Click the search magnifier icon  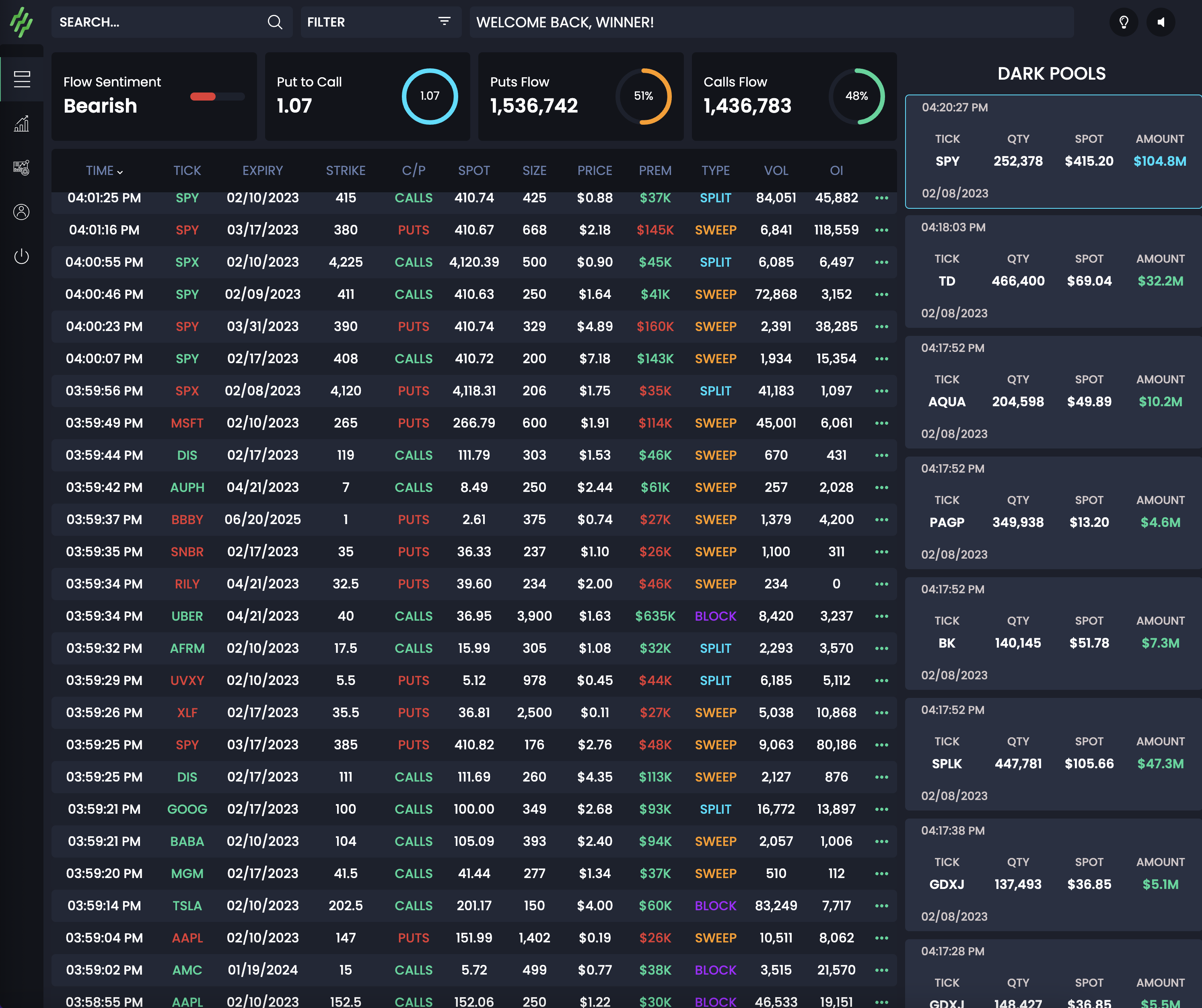275,22
